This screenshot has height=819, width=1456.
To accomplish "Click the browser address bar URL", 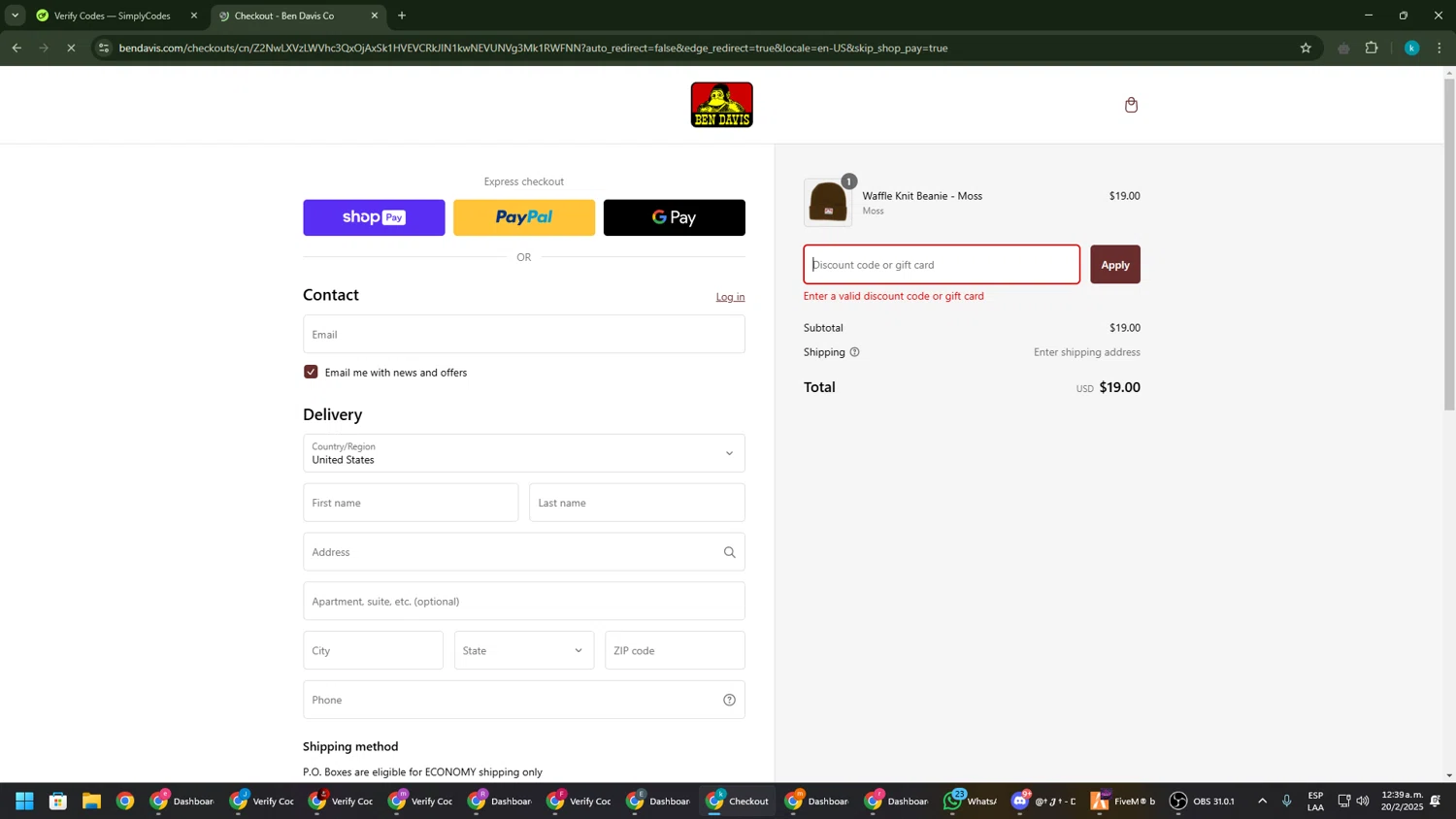I will [x=533, y=48].
